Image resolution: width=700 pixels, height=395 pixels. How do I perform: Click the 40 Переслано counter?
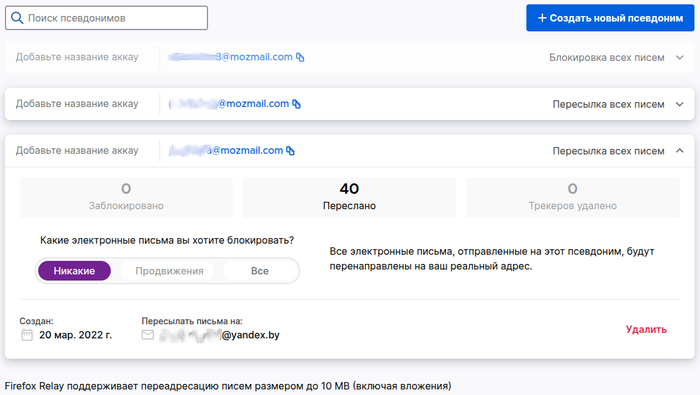tap(349, 197)
